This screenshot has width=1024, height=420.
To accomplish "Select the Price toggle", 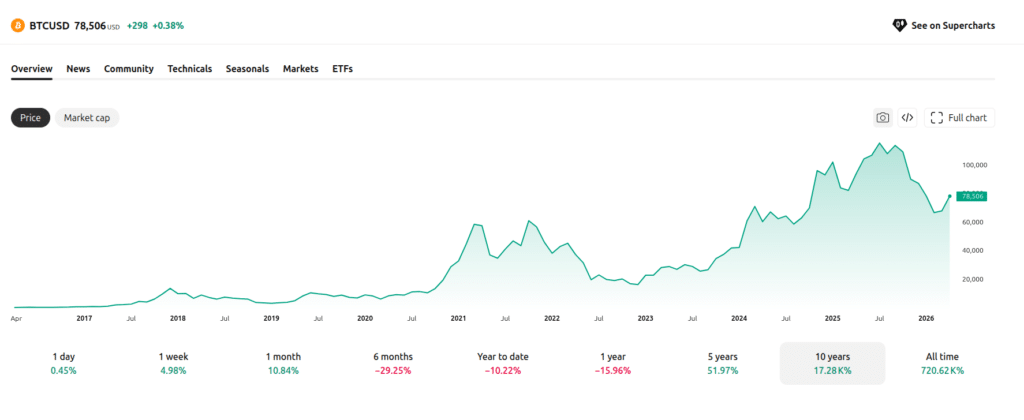I will point(30,118).
